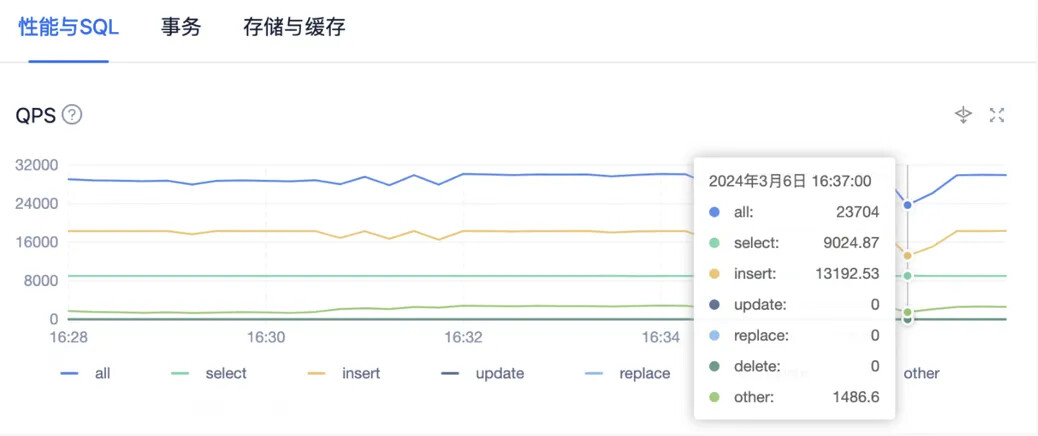The image size is (1038, 436).
Task: Toggle the 'update' legend entry
Action: click(482, 373)
